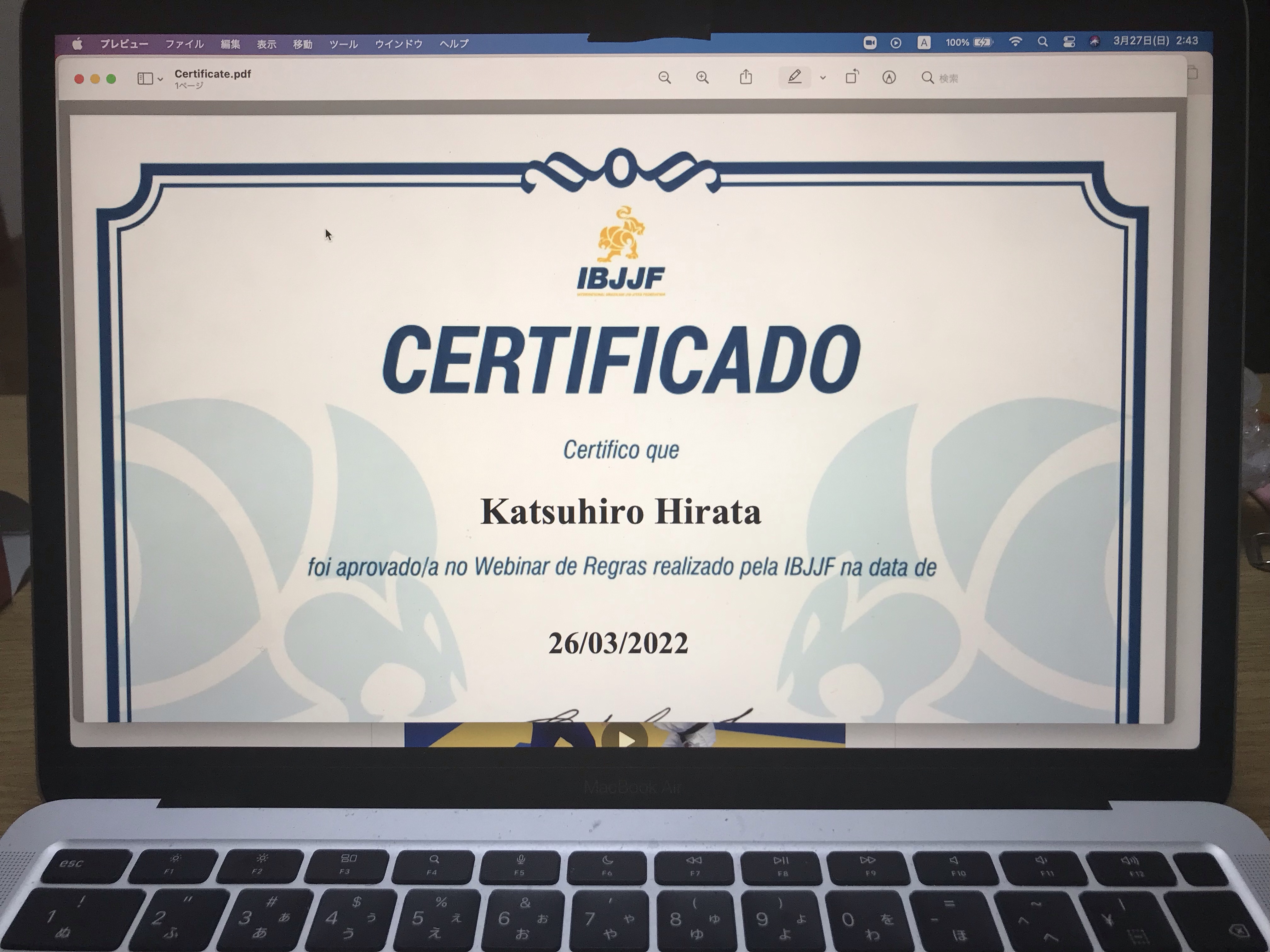1270x952 pixels.
Task: Open the 移動 menu
Action: (x=303, y=44)
